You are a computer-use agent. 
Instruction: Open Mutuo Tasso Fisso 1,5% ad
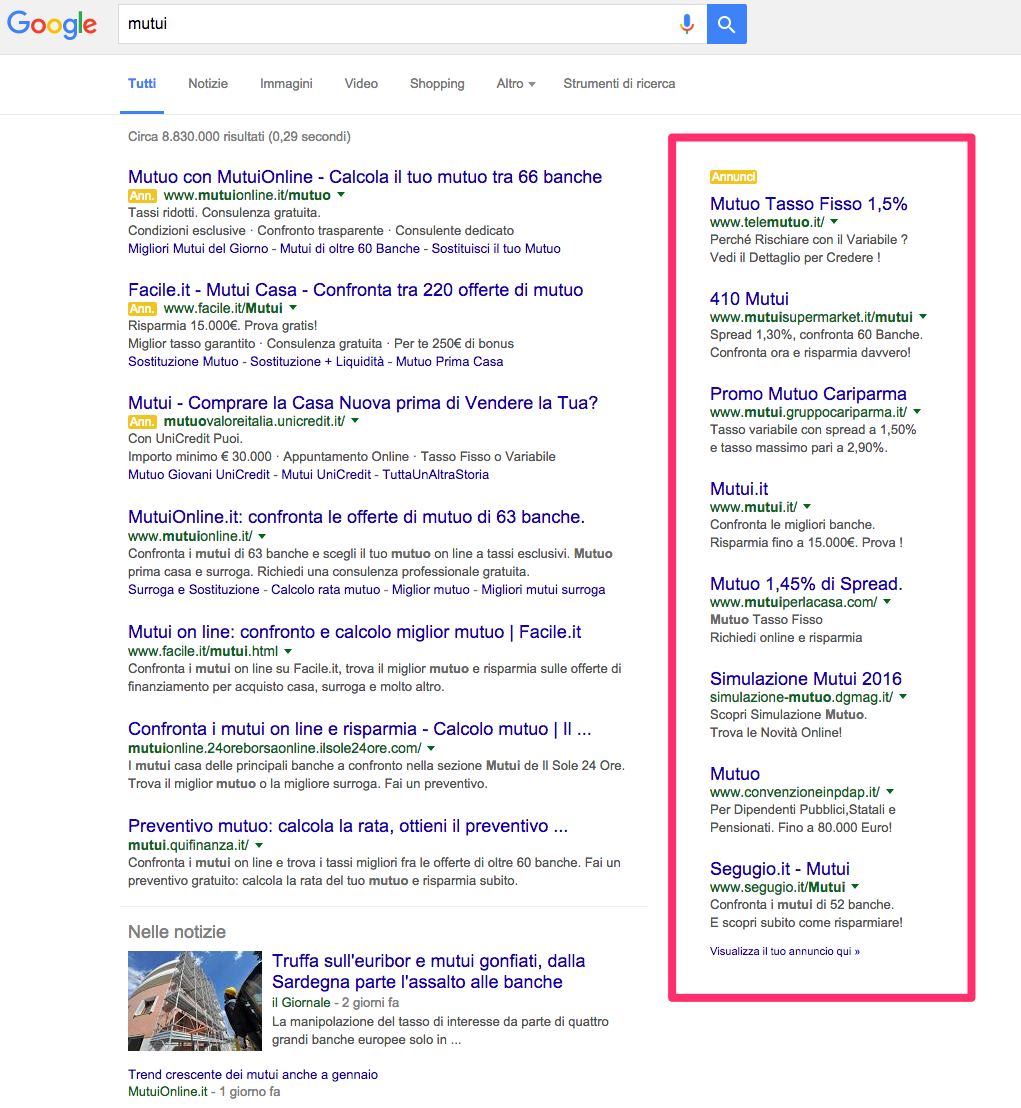click(808, 204)
